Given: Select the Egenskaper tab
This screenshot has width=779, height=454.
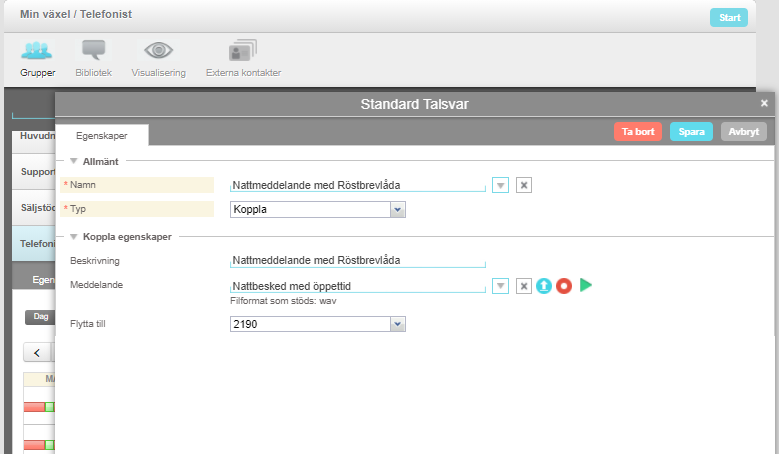Looking at the screenshot, I should click(x=102, y=135).
